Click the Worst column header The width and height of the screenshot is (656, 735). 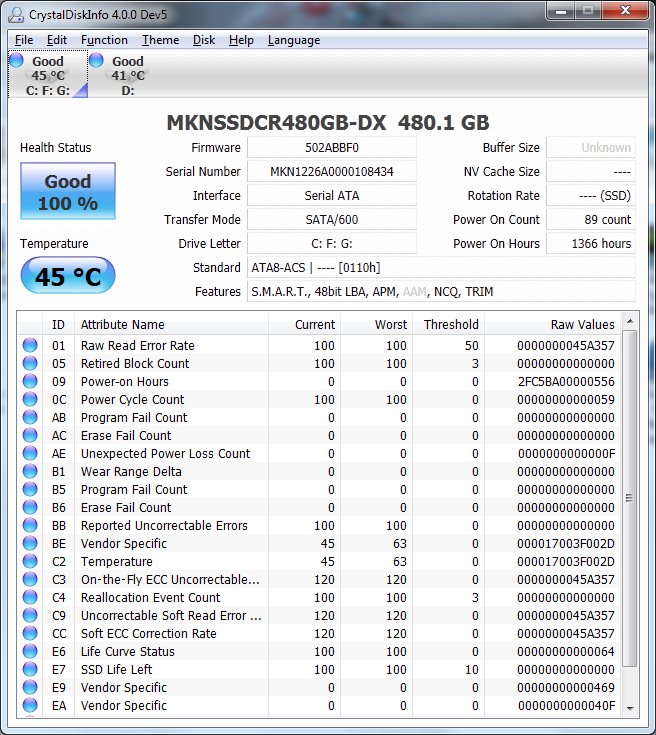tap(377, 324)
